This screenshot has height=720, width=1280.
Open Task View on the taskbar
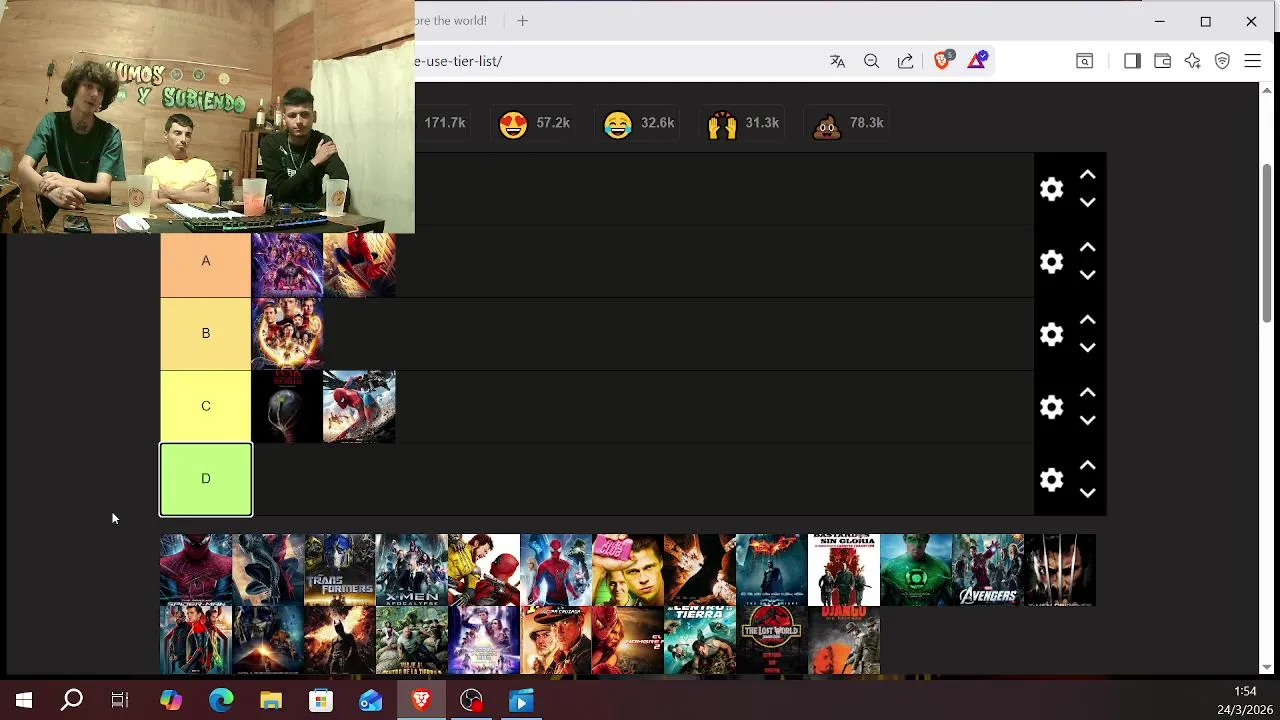tap(120, 701)
